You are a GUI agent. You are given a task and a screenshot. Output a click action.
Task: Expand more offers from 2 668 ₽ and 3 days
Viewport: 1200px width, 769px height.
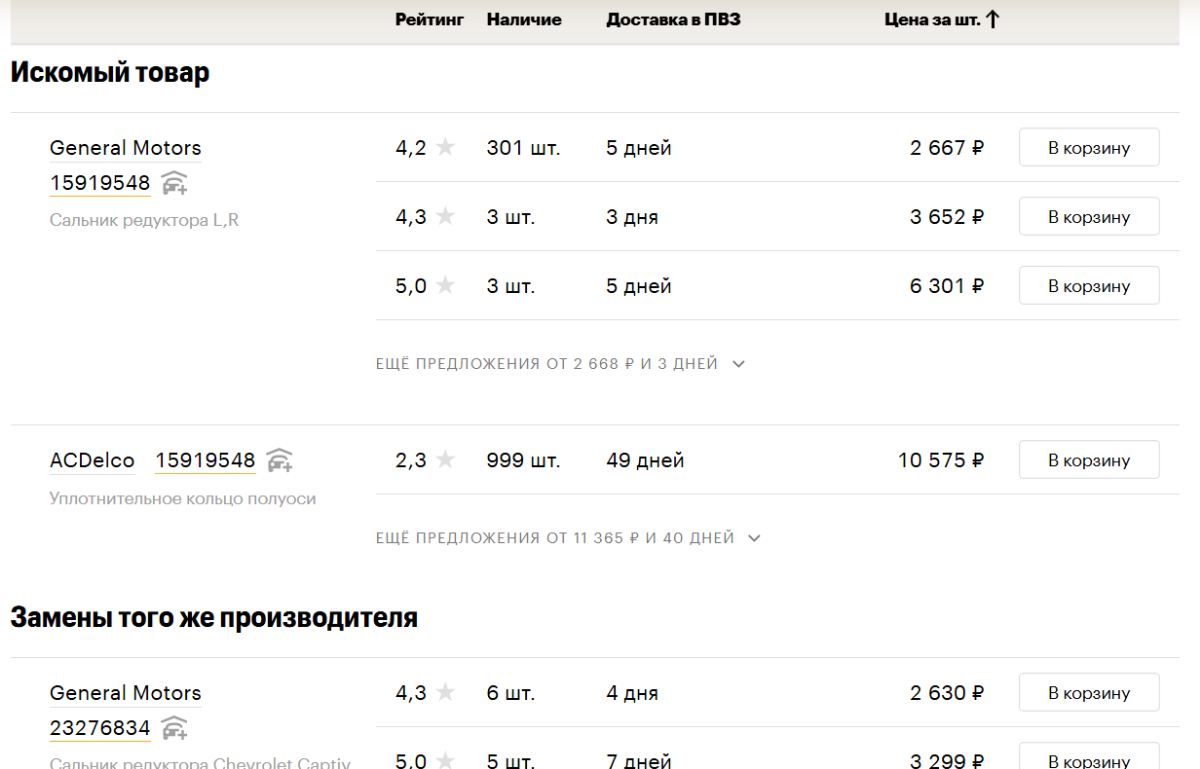click(x=560, y=364)
